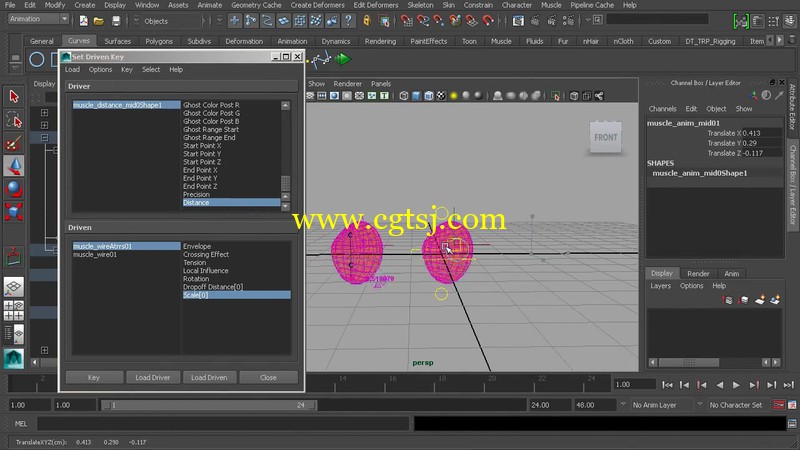
Task: Activate the Lasso select tool
Action: tap(14, 120)
